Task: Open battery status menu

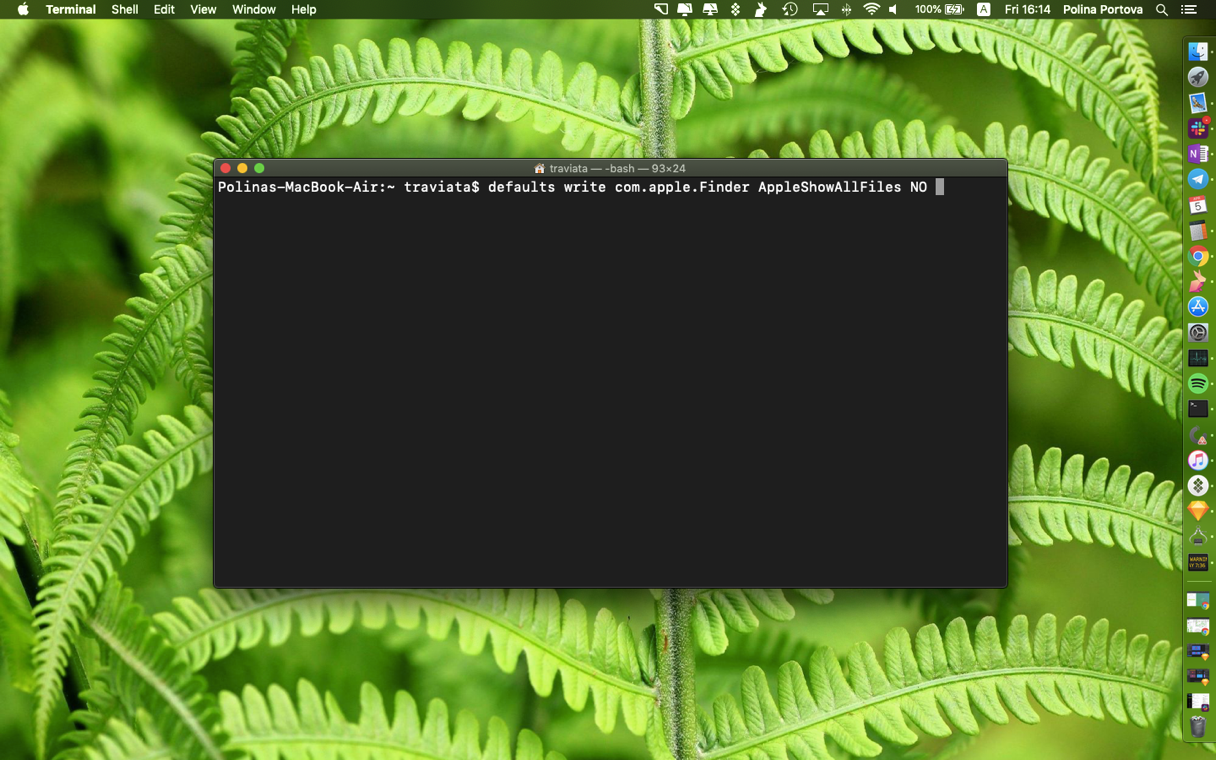Action: 939,10
